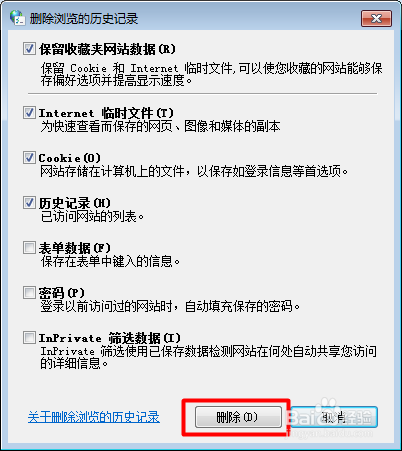Close the delete browsing history dialog

pyautogui.click(x=376, y=18)
